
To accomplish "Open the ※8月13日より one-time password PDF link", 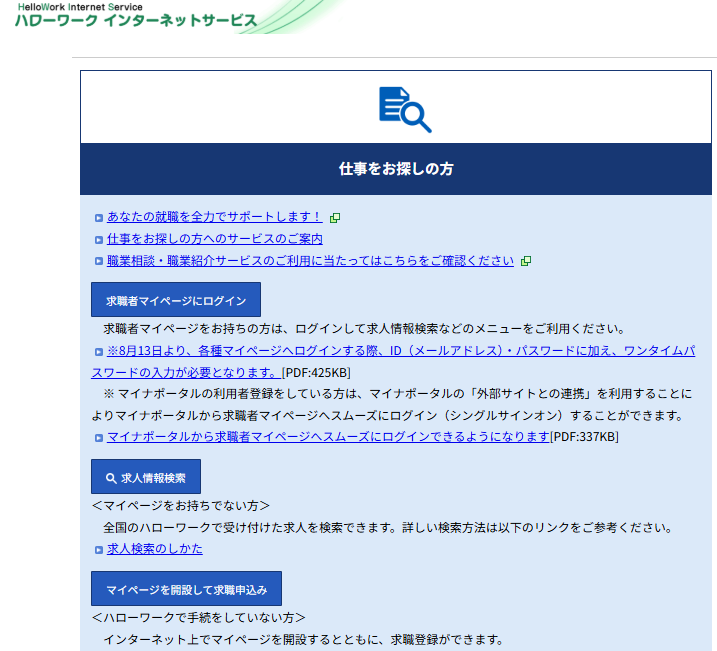I will (x=400, y=352).
